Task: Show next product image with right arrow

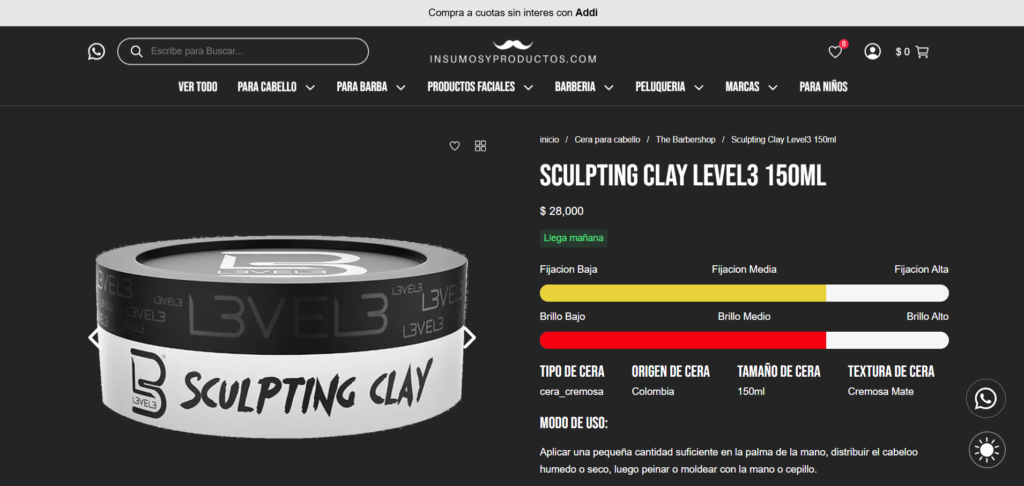Action: (469, 338)
